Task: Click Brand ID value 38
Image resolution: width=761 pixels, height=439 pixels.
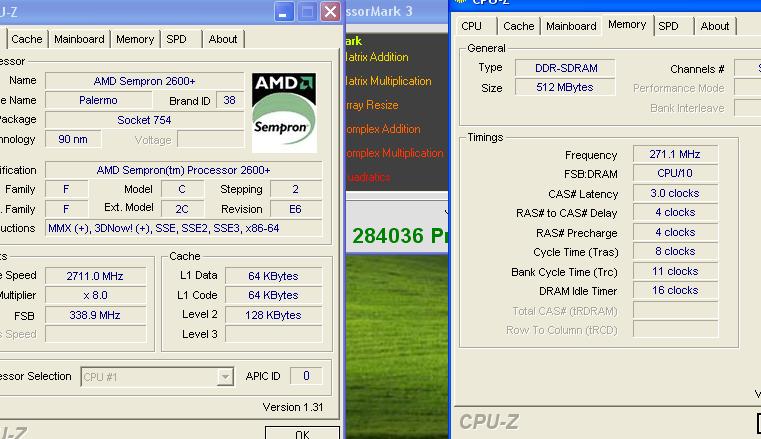Action: (x=230, y=100)
